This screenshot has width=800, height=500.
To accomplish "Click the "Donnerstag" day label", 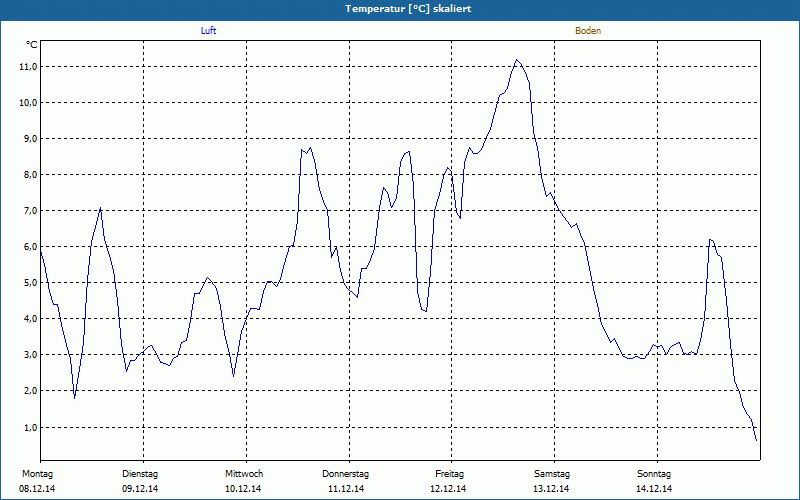I will pyautogui.click(x=345, y=474).
